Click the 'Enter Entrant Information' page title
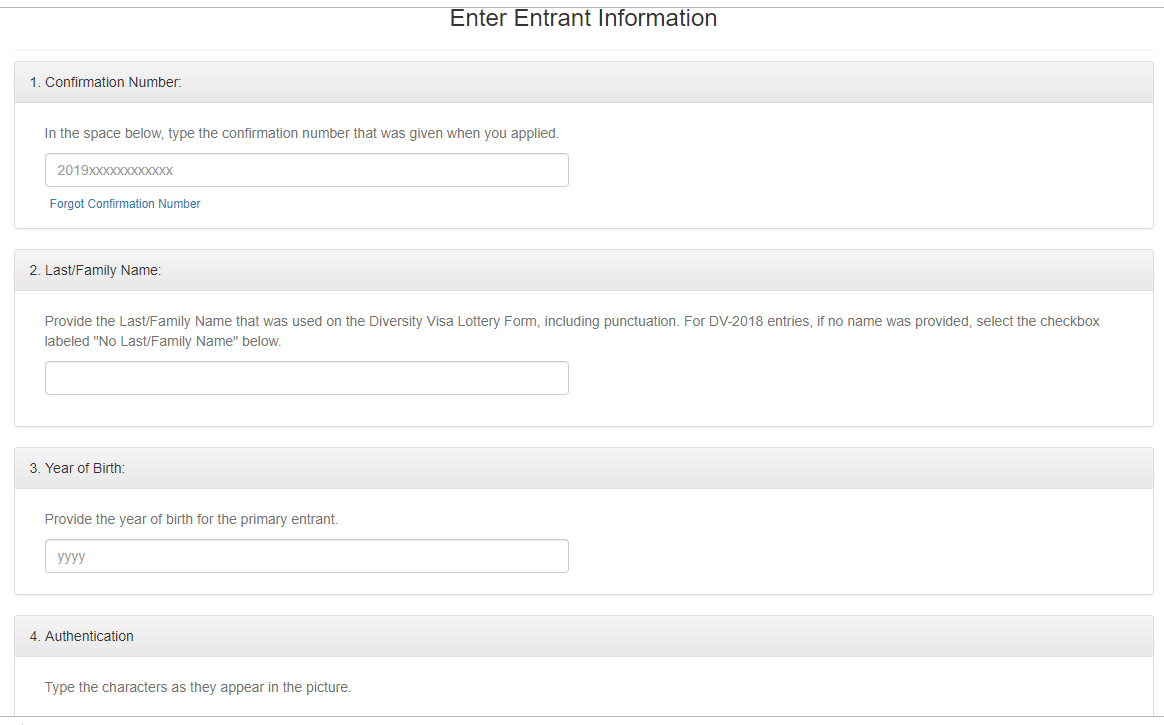1164x725 pixels. pos(583,18)
